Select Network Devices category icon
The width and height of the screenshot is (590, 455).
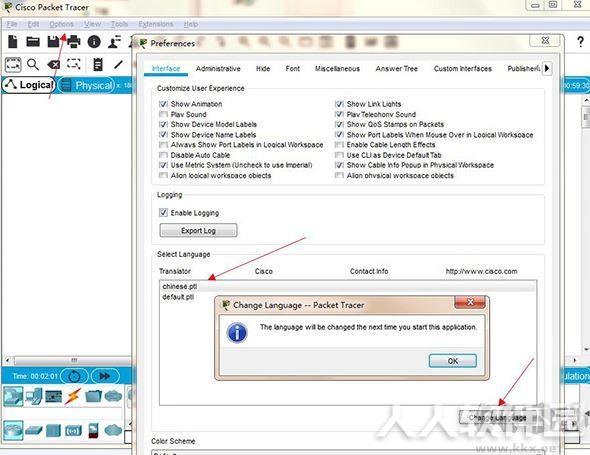pos(13,396)
